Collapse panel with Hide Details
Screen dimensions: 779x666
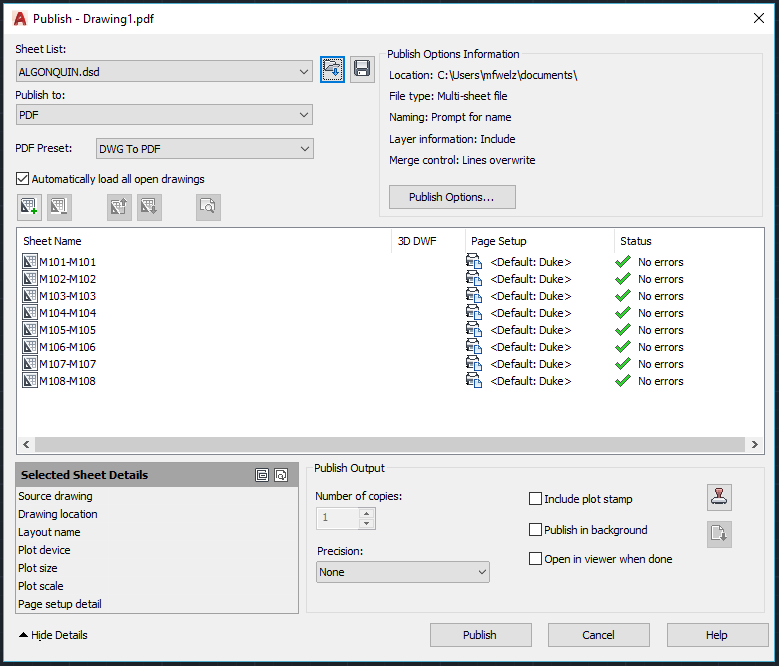tap(53, 635)
